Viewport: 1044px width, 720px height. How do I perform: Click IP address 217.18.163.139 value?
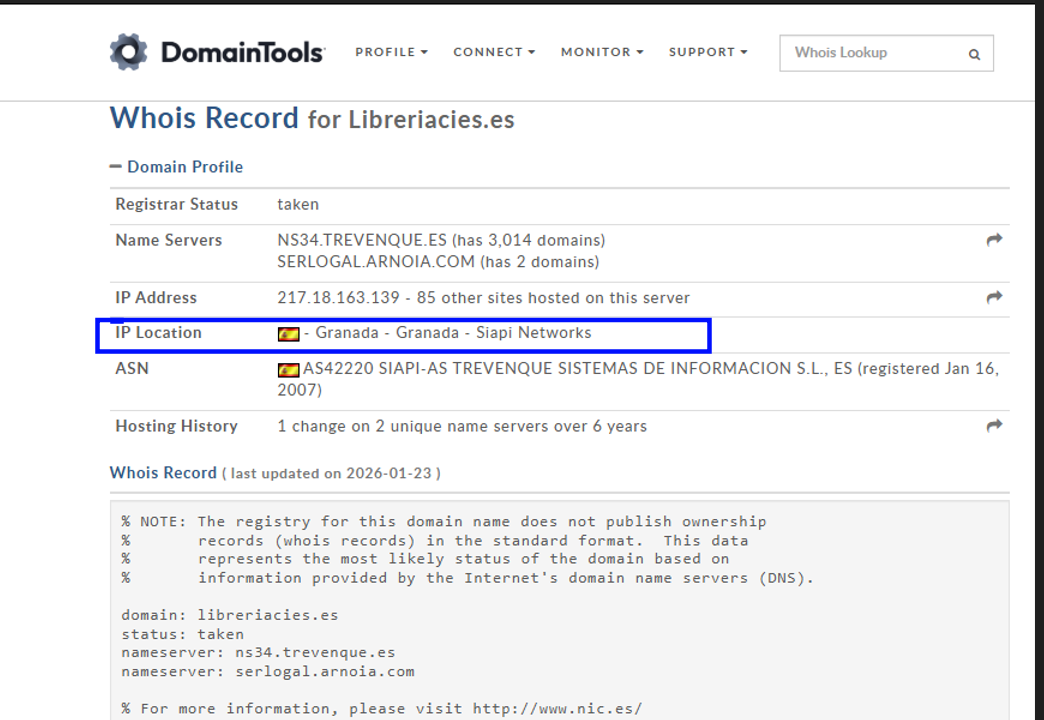338,297
